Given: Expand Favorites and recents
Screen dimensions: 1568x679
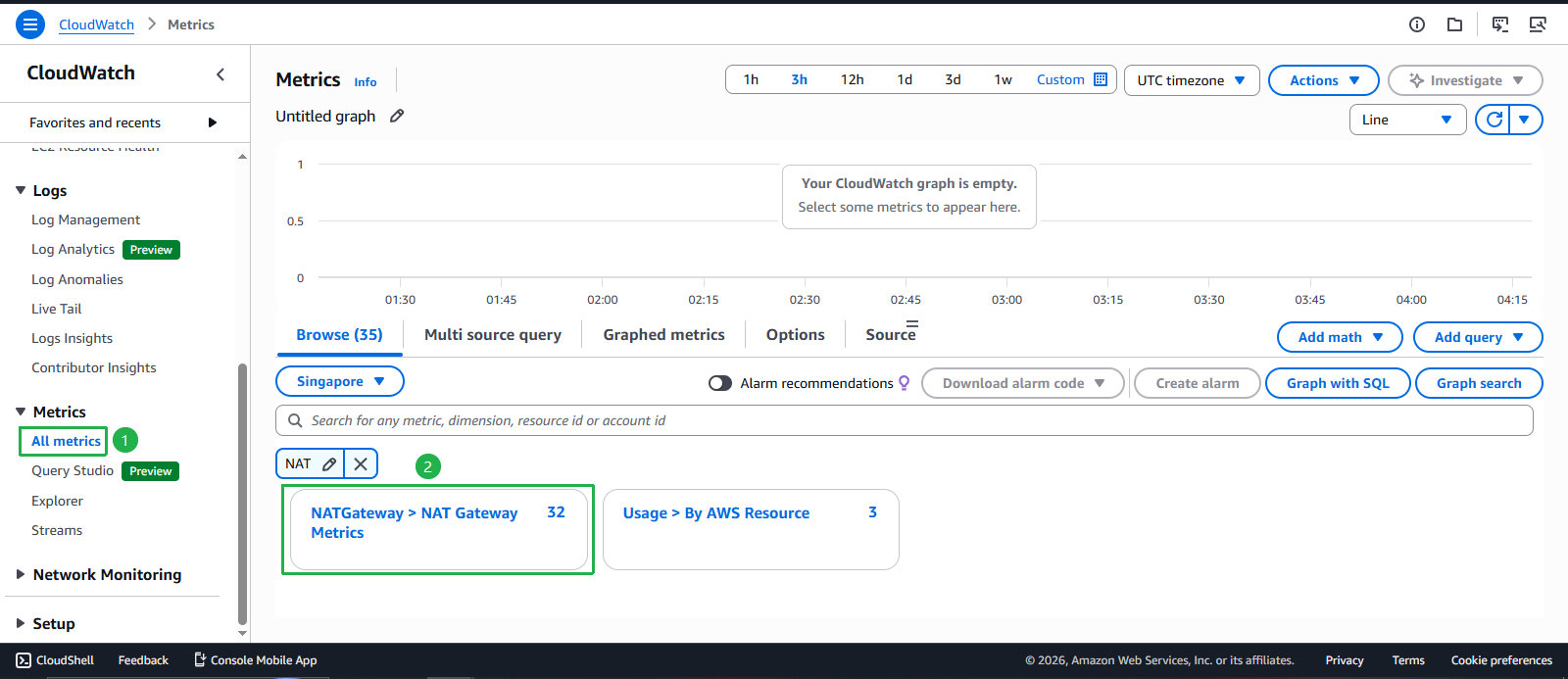Looking at the screenshot, I should tap(213, 122).
